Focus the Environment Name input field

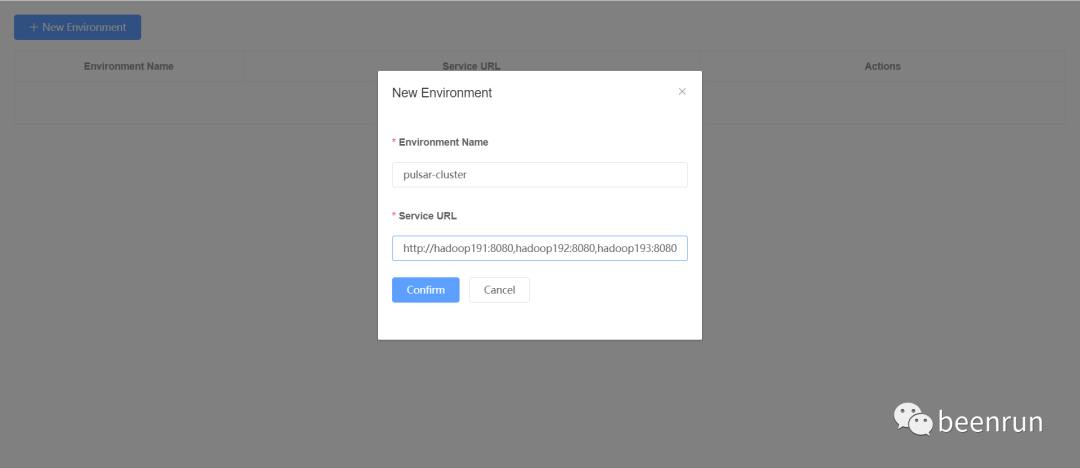[x=539, y=174]
